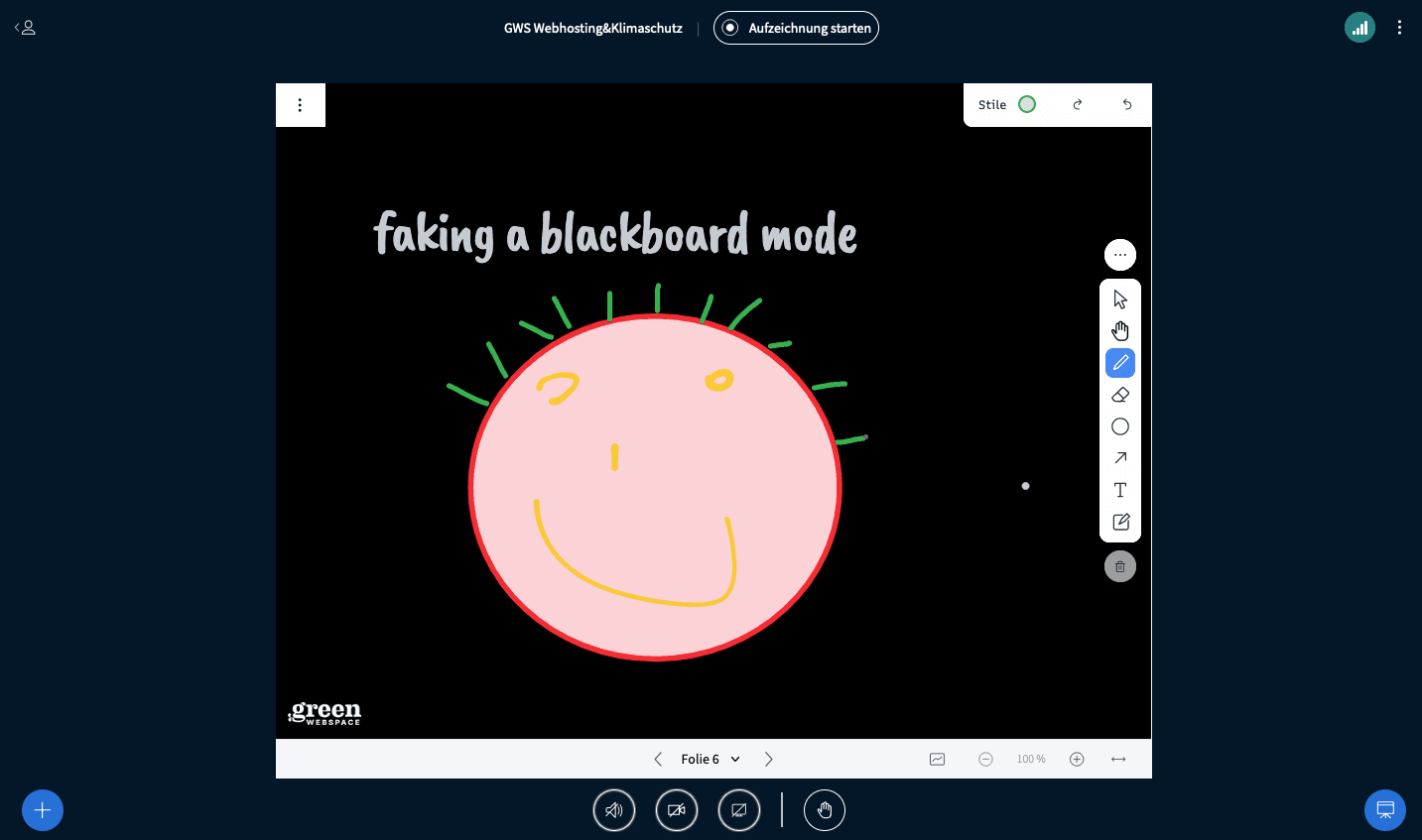The height and width of the screenshot is (840, 1422).
Task: Undo the last annotation
Action: click(x=1127, y=104)
